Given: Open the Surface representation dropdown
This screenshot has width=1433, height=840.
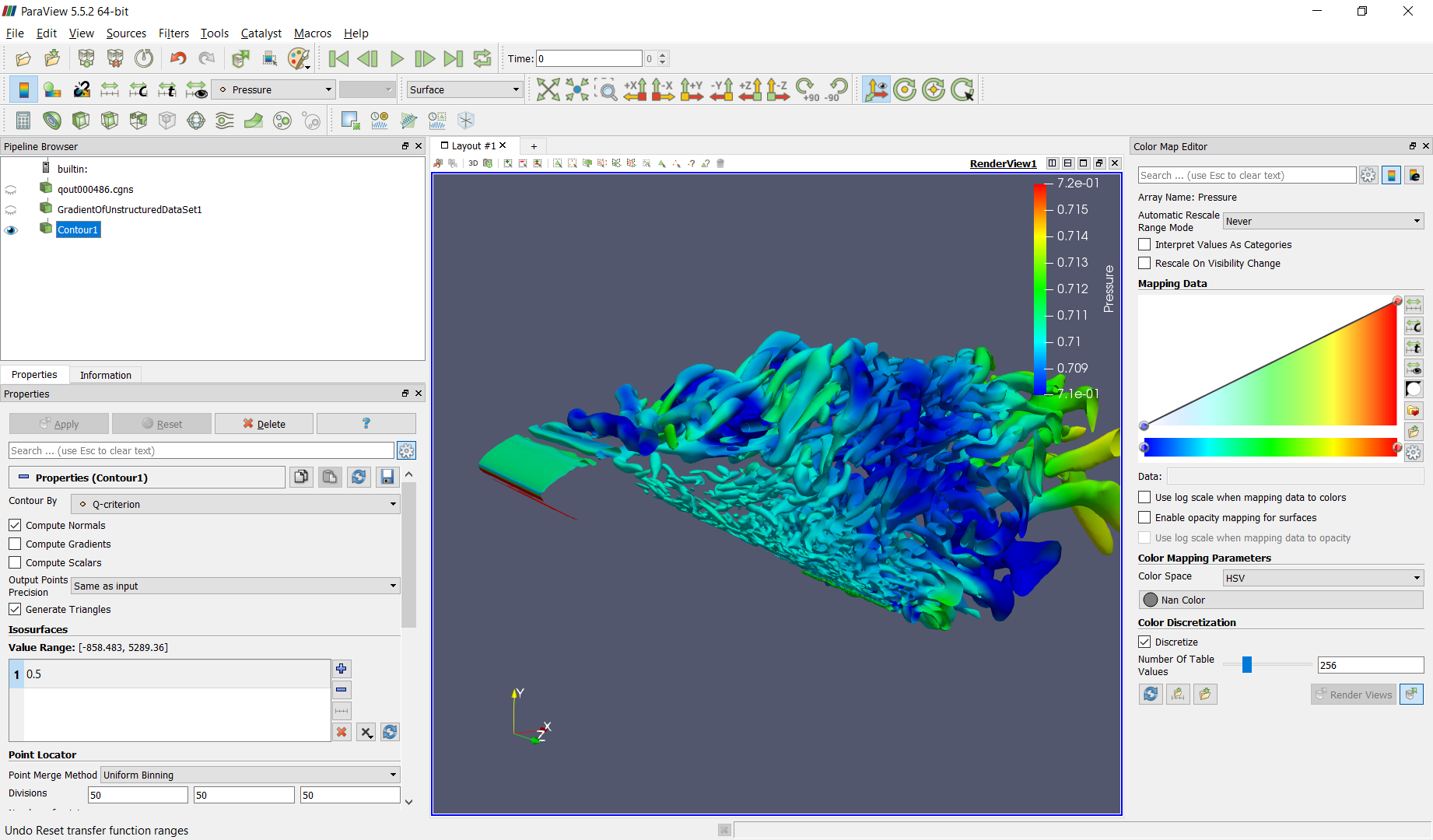Looking at the screenshot, I should coord(464,89).
